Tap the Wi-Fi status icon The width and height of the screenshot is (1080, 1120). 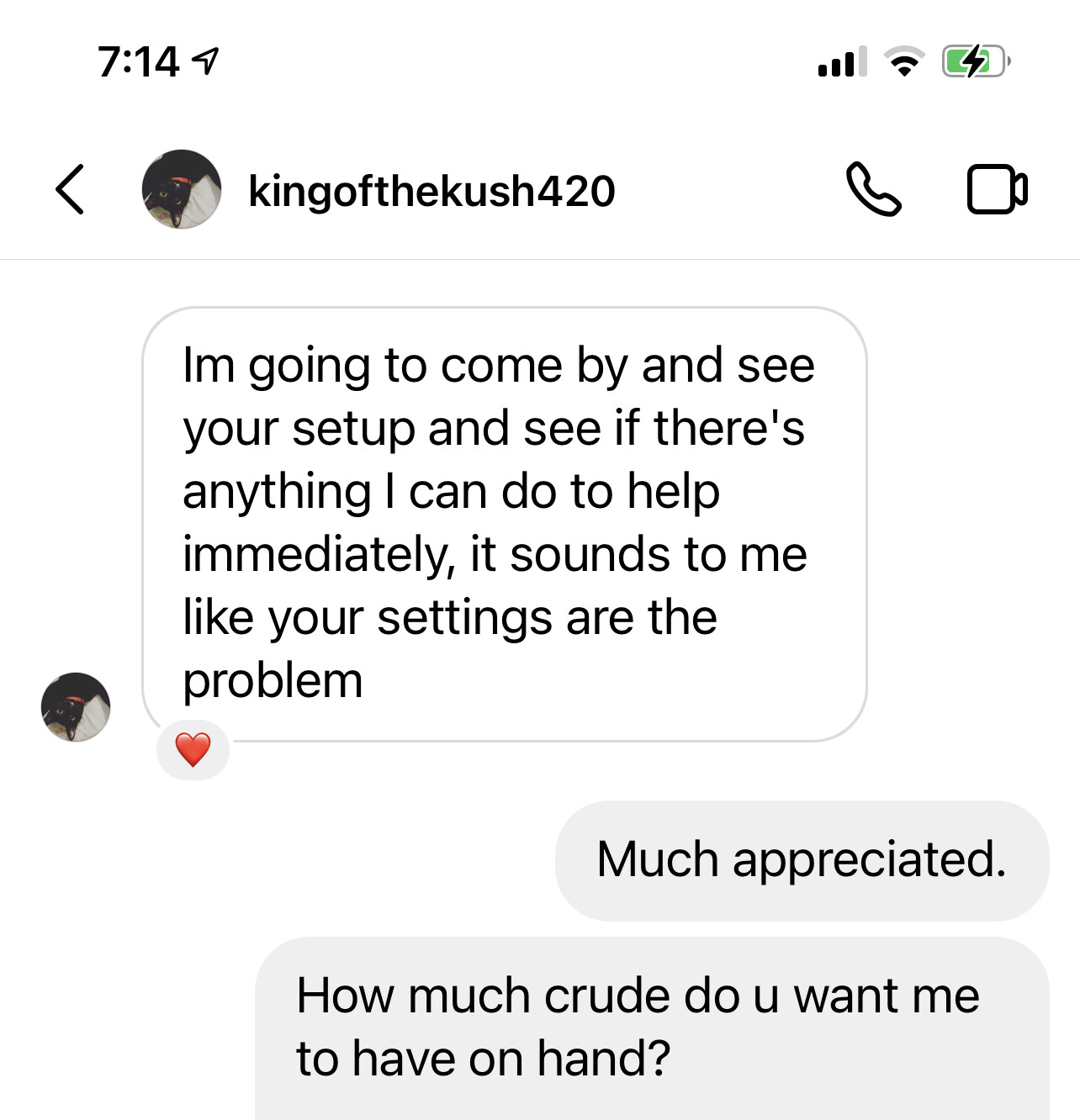point(904,62)
